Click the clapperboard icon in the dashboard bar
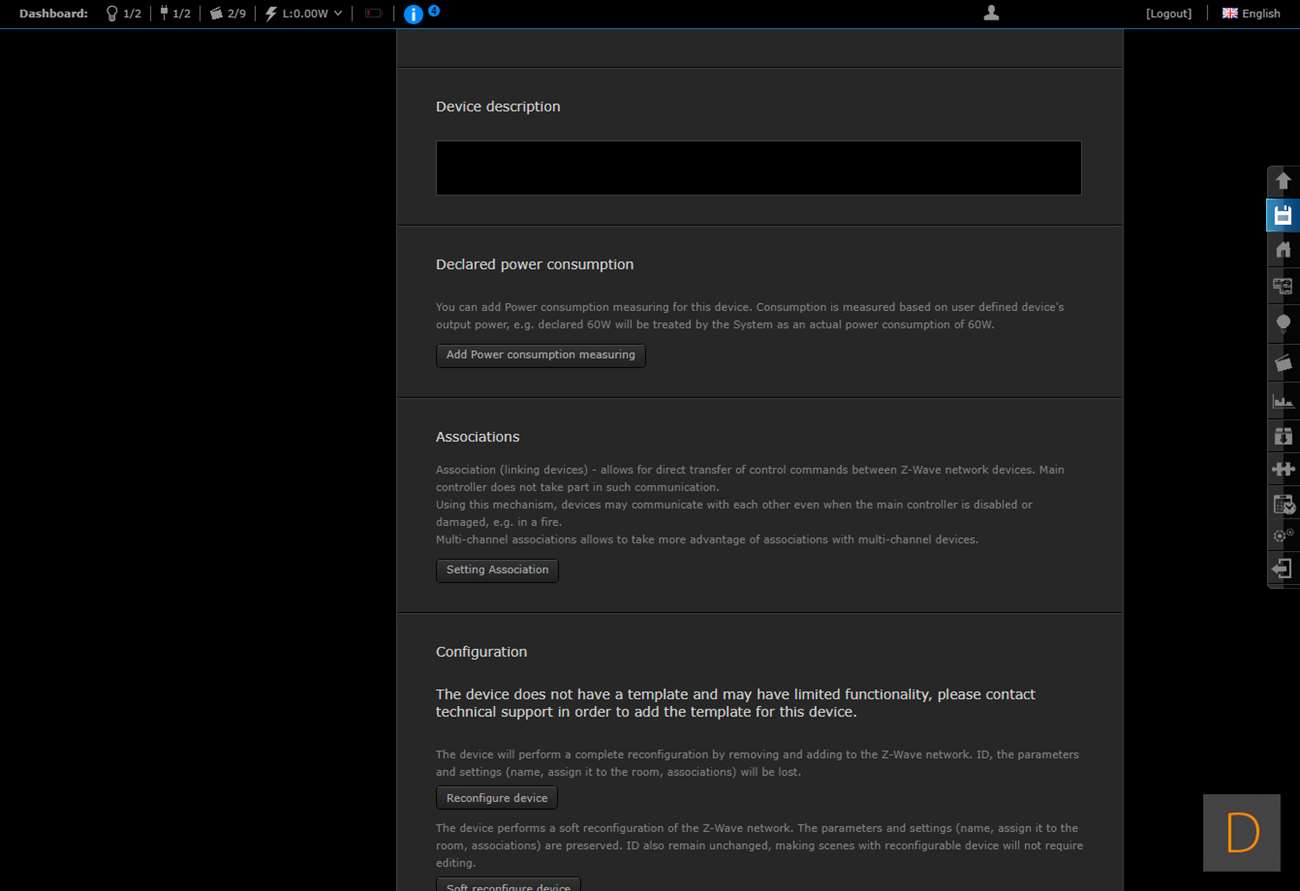This screenshot has width=1300, height=891. pyautogui.click(x=216, y=14)
